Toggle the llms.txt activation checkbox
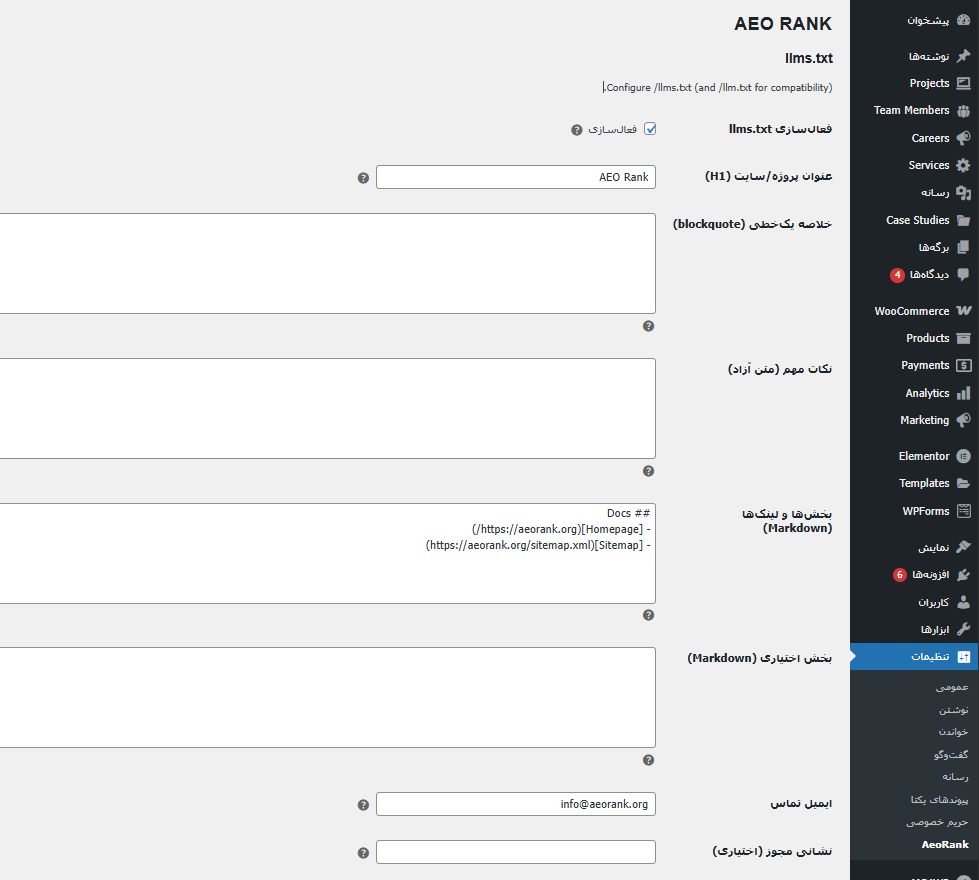979x880 pixels. [650, 129]
